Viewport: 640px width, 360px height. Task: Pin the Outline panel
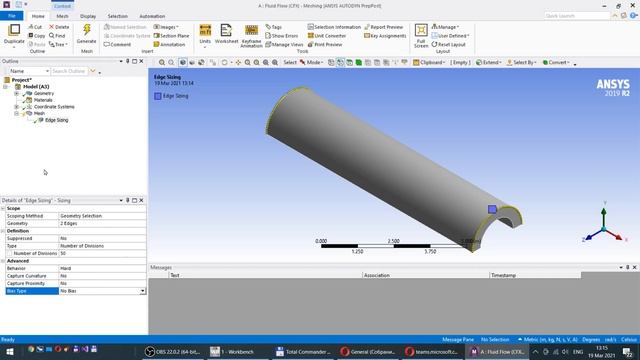click(x=128, y=61)
